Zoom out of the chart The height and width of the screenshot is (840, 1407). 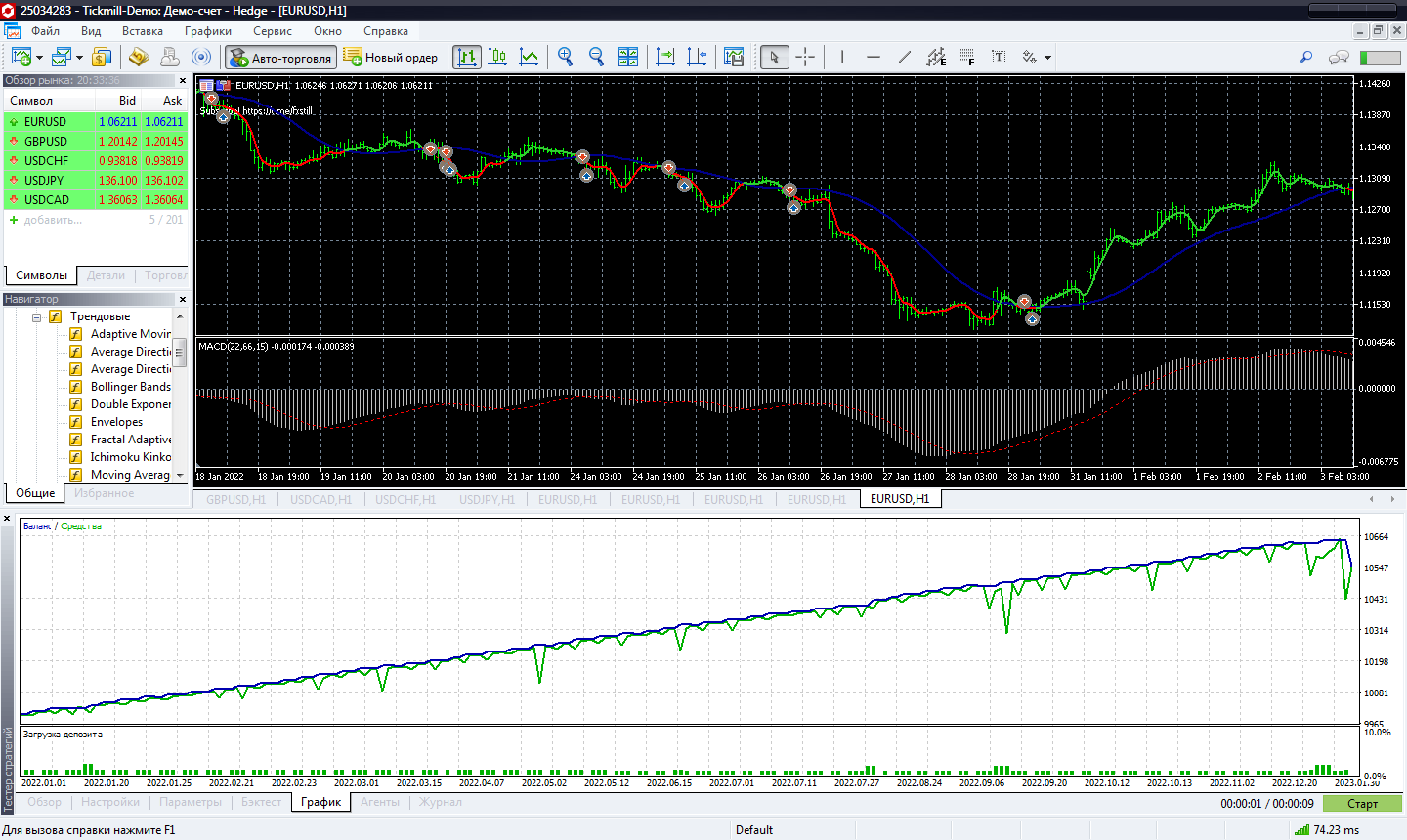(596, 58)
